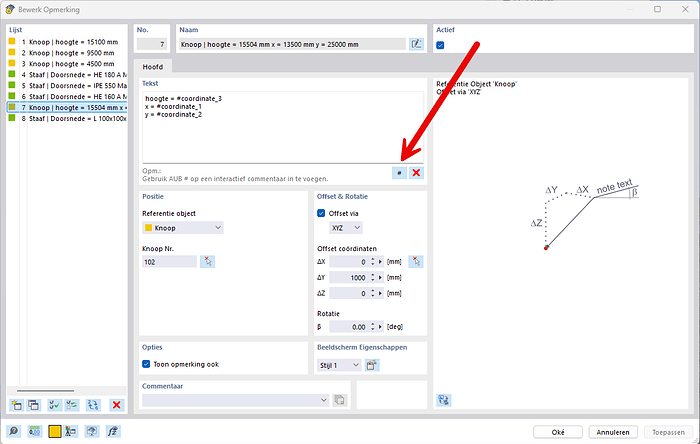Disable Toon opmerking ook option
700x444 pixels.
point(147,364)
